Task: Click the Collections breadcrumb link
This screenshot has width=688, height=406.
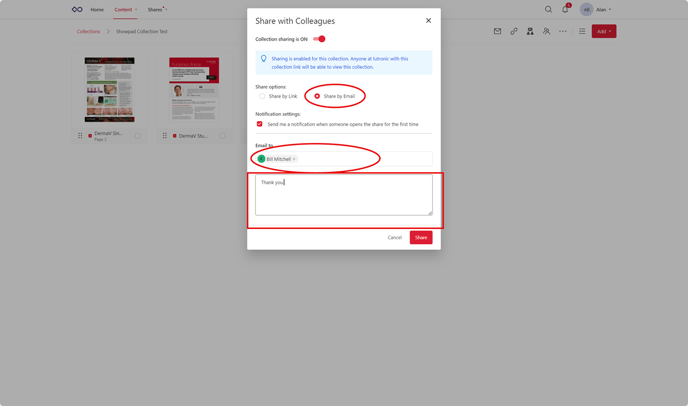Action: click(88, 32)
